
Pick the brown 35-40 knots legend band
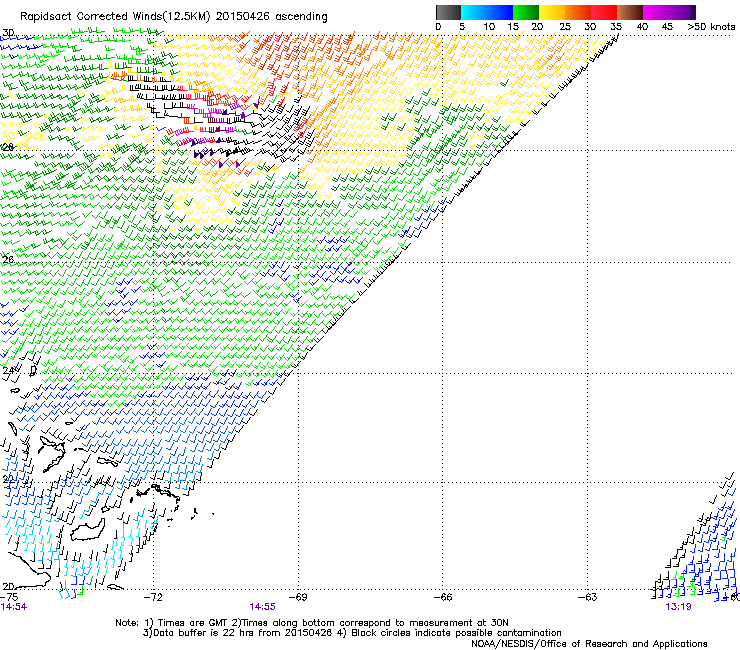point(630,12)
